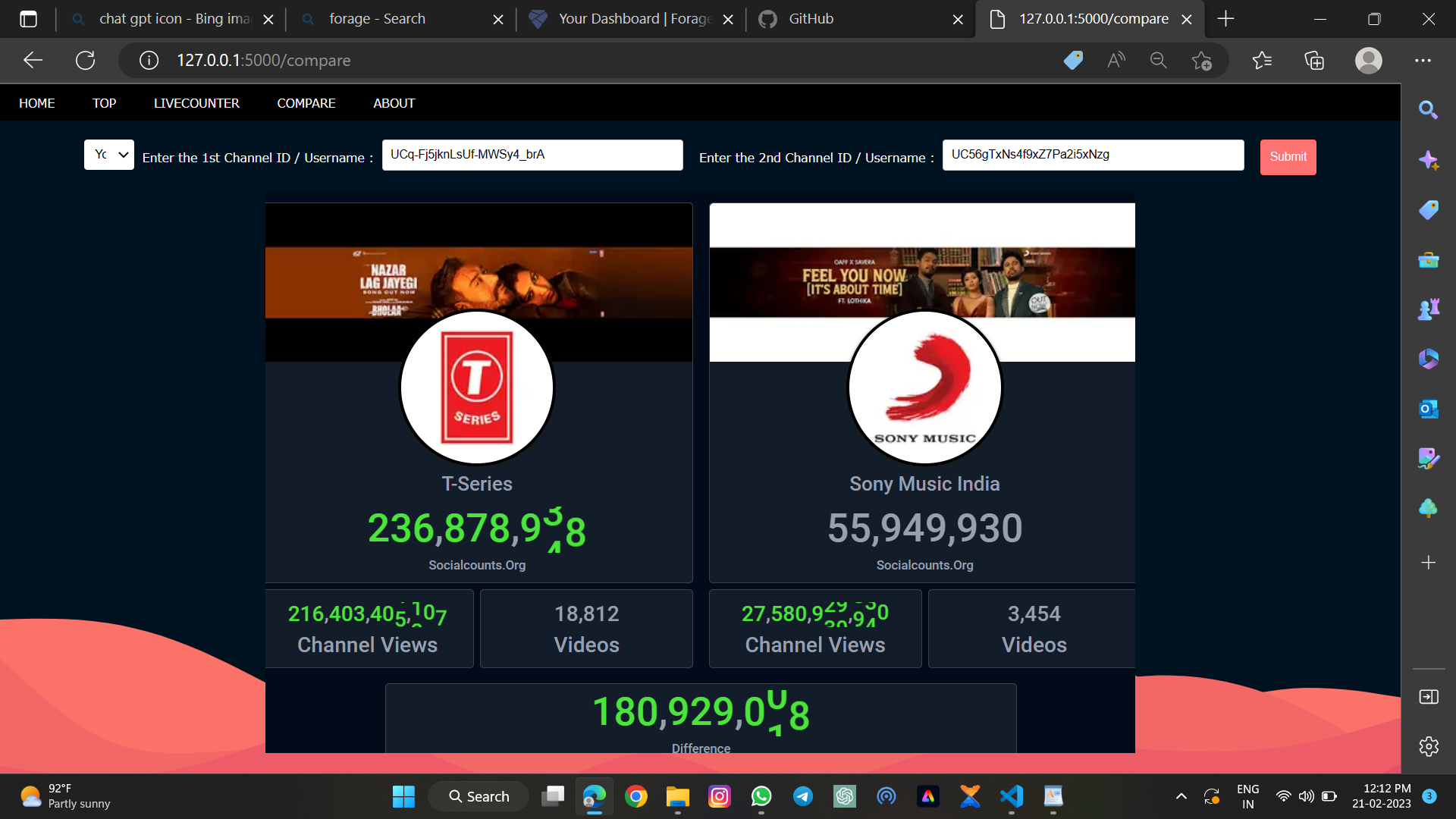Open the browser profile avatar
Screen dimensions: 1456x819
pos(1368,60)
